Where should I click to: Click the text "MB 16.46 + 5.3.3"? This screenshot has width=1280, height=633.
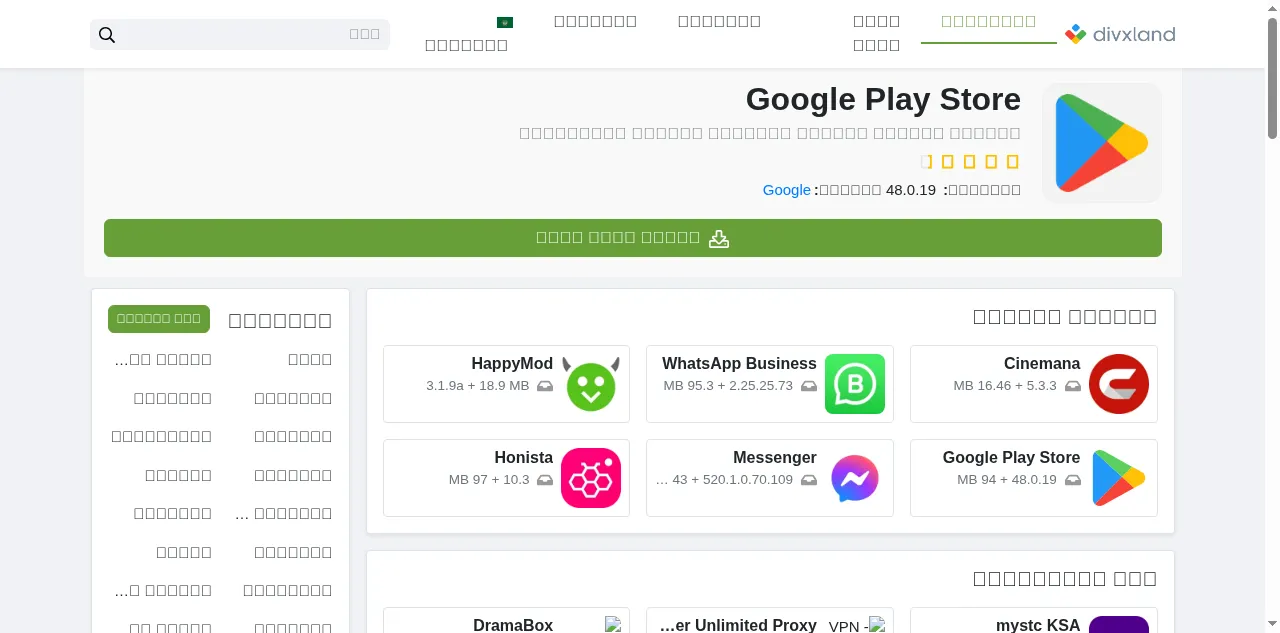coord(1005,386)
